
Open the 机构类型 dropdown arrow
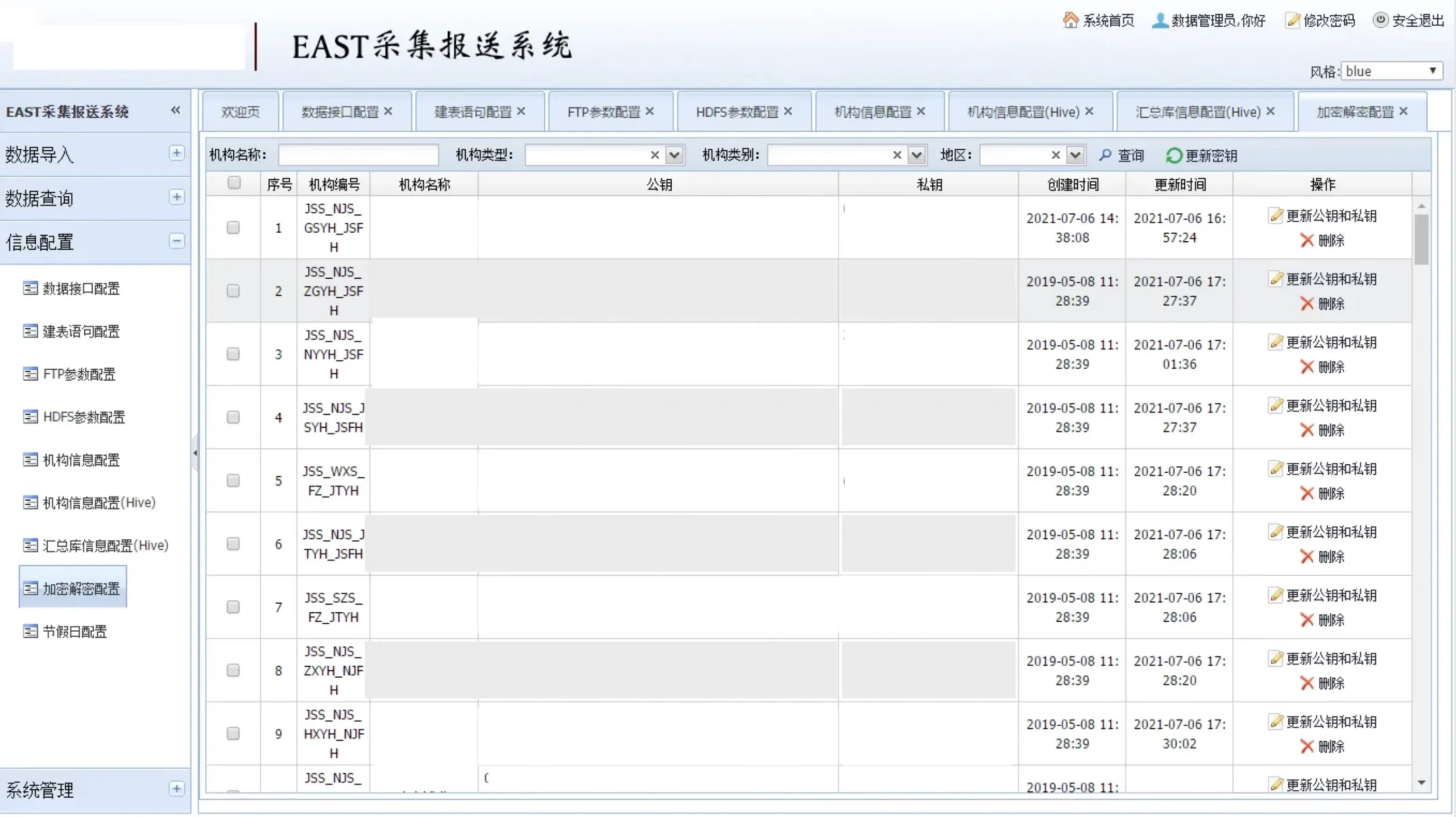674,155
